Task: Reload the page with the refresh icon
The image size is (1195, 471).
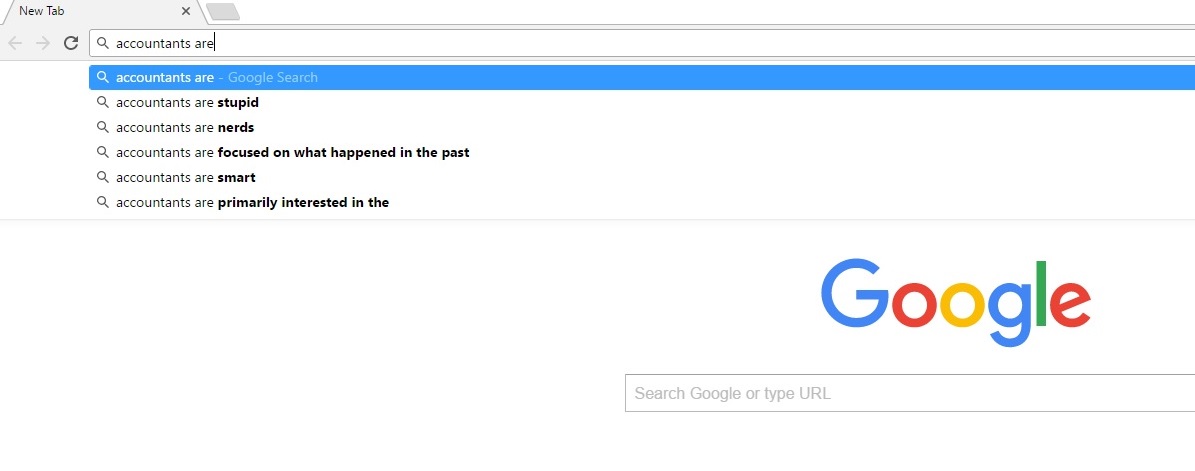Action: 71,43
